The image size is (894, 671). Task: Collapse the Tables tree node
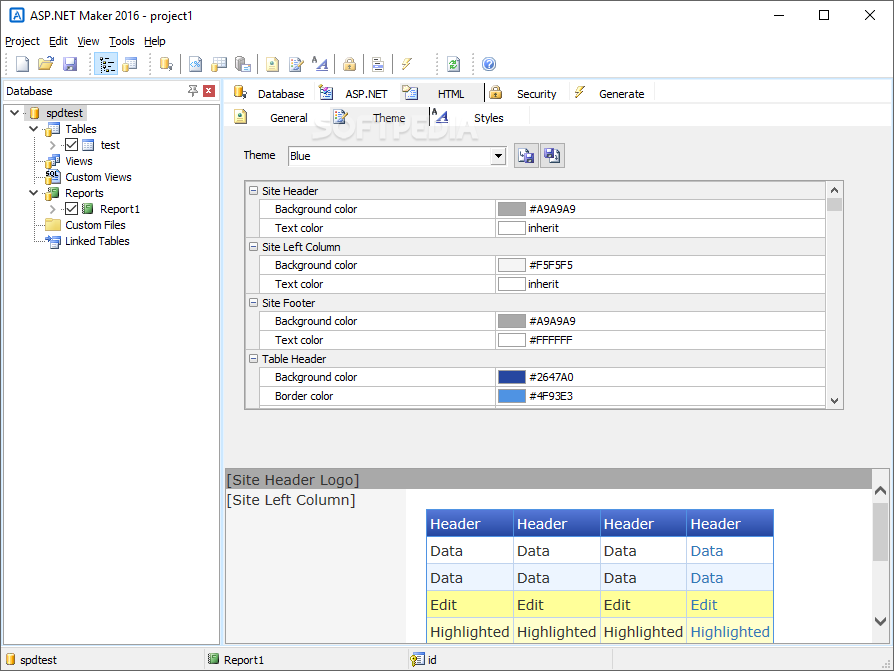point(34,129)
